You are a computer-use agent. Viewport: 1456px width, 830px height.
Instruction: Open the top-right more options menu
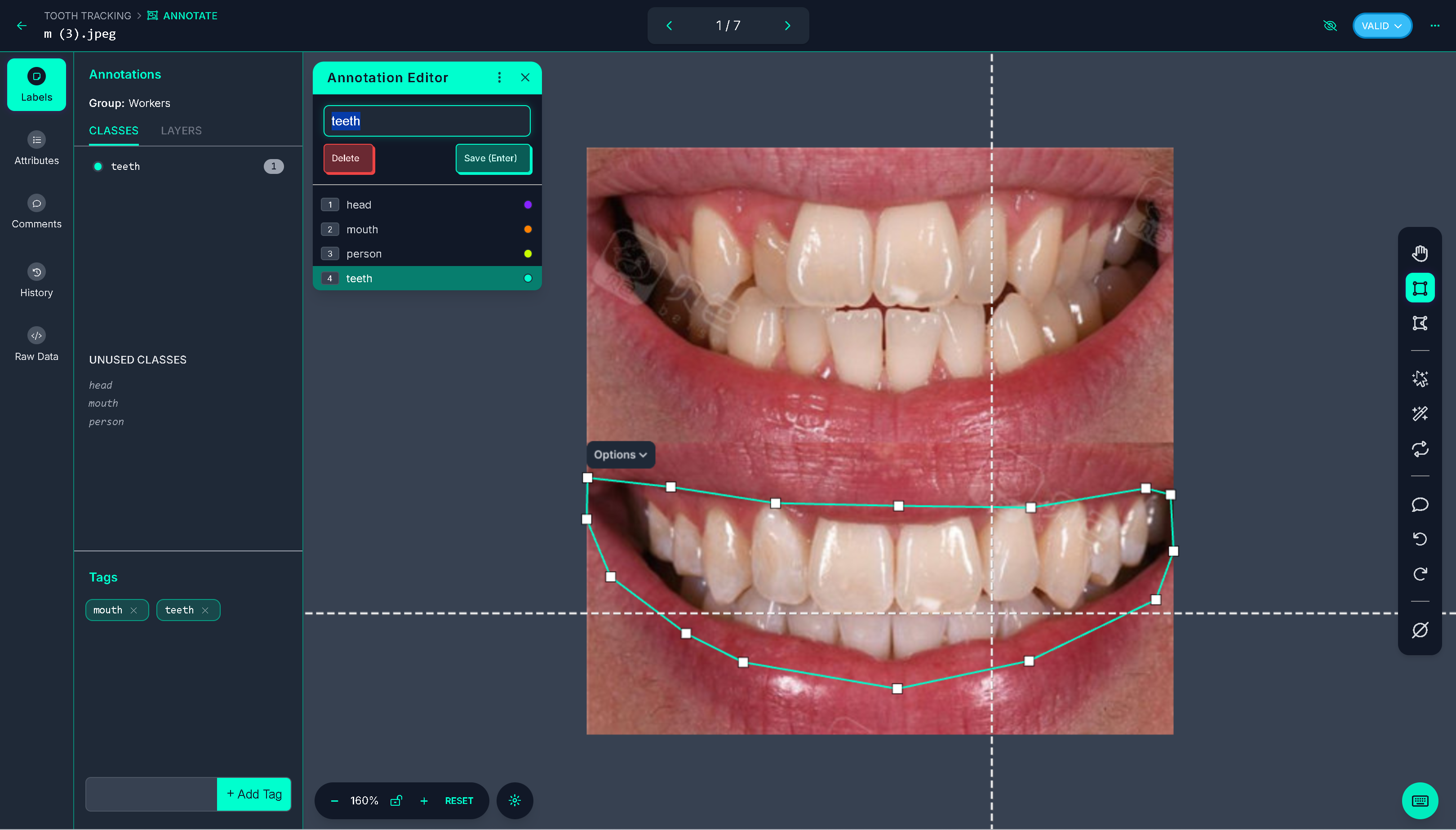[x=1435, y=26]
